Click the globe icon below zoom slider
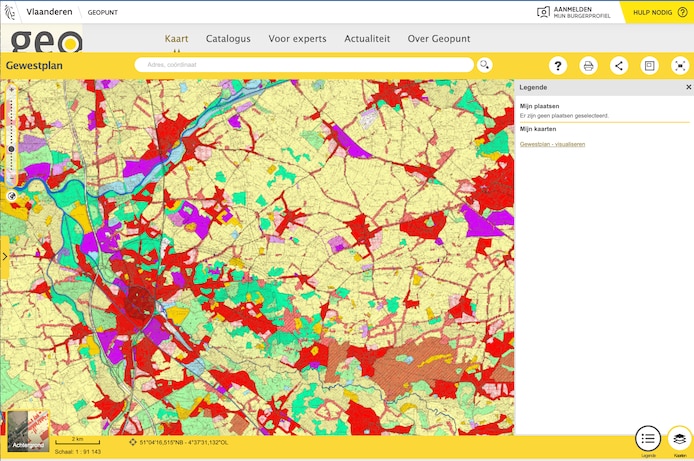This screenshot has width=694, height=461. point(11,196)
